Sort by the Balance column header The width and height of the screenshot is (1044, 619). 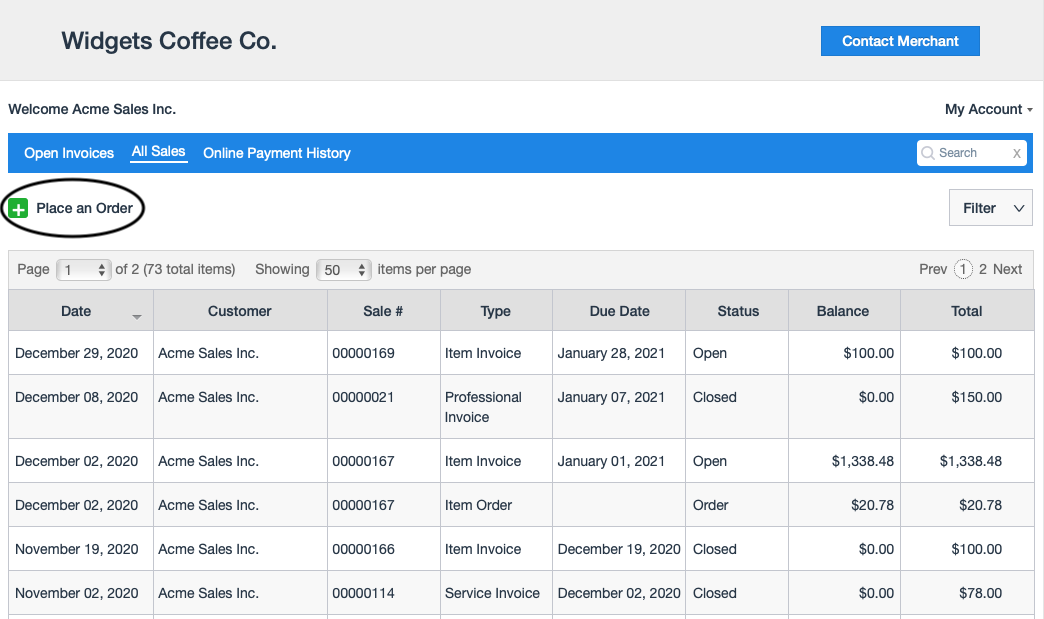pyautogui.click(x=843, y=311)
